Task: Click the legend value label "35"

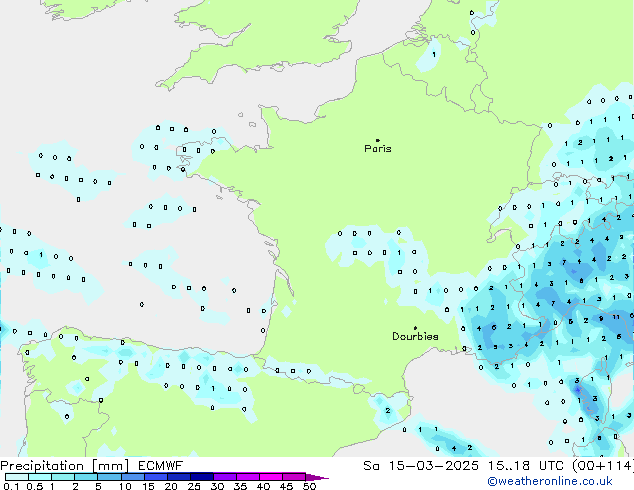Action: pyautogui.click(x=240, y=486)
